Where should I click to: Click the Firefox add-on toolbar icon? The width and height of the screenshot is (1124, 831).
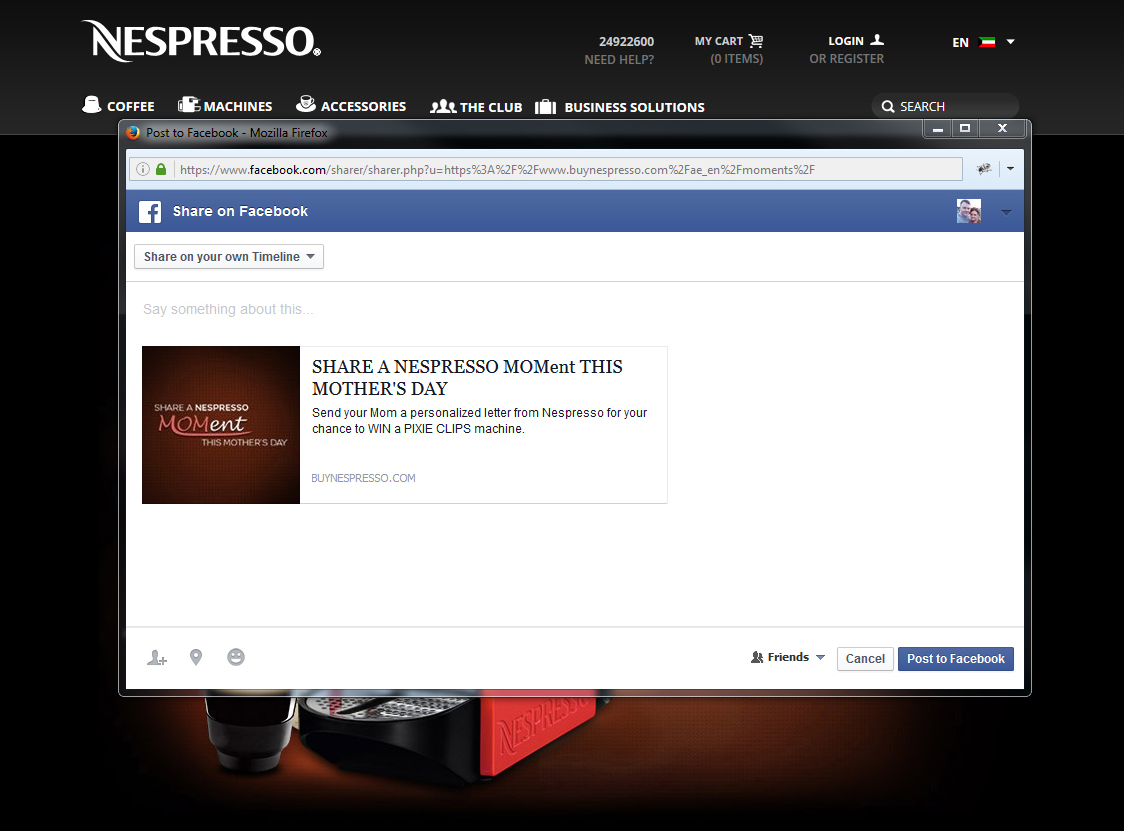[x=984, y=168]
